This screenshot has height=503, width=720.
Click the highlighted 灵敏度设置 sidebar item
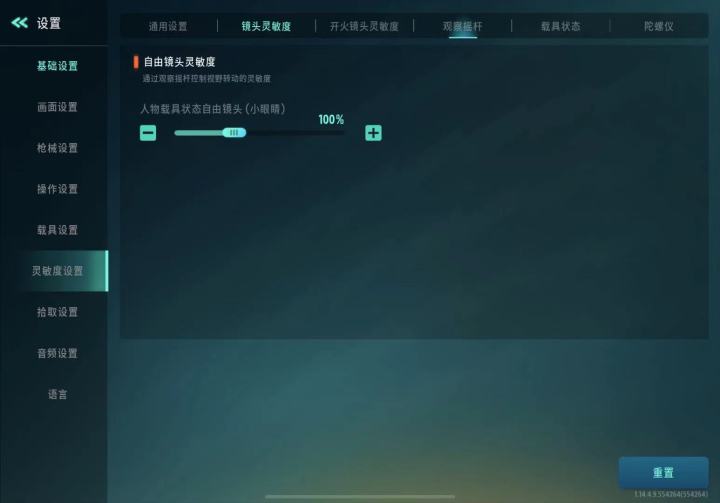(57, 271)
